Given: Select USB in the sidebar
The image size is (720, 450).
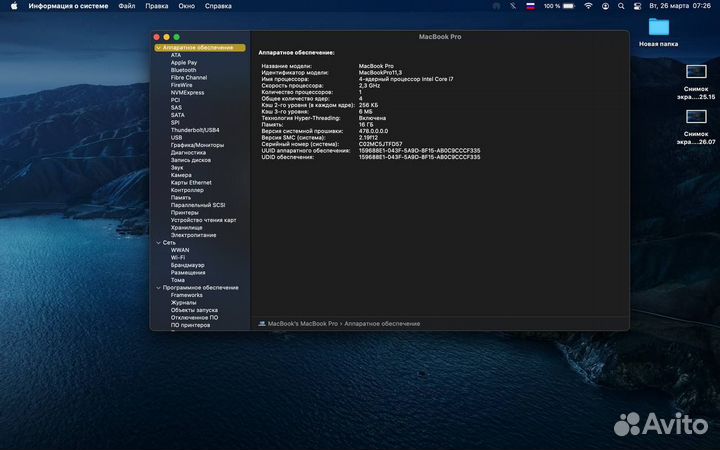Looking at the screenshot, I should (176, 137).
